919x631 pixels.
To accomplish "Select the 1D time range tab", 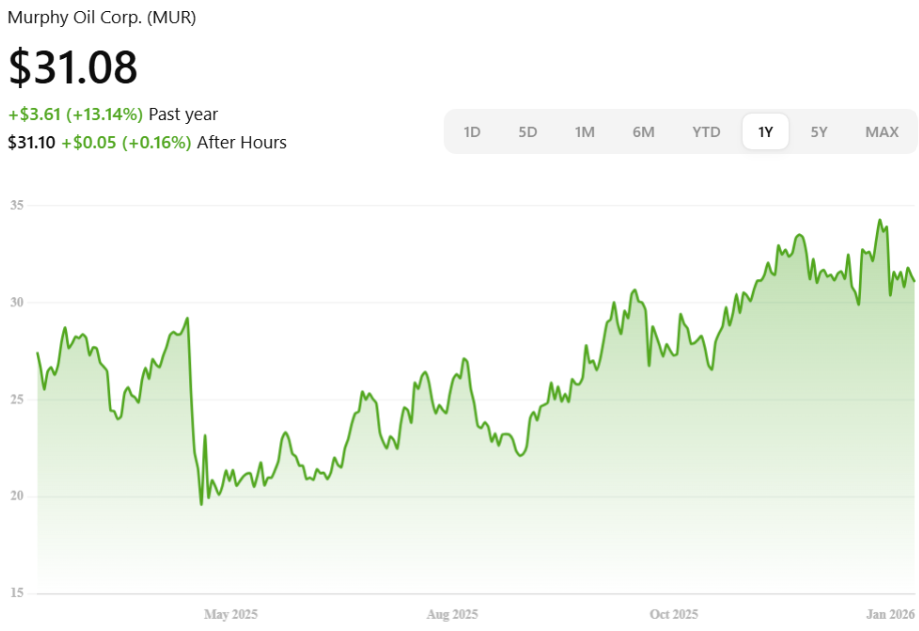I will tap(472, 132).
